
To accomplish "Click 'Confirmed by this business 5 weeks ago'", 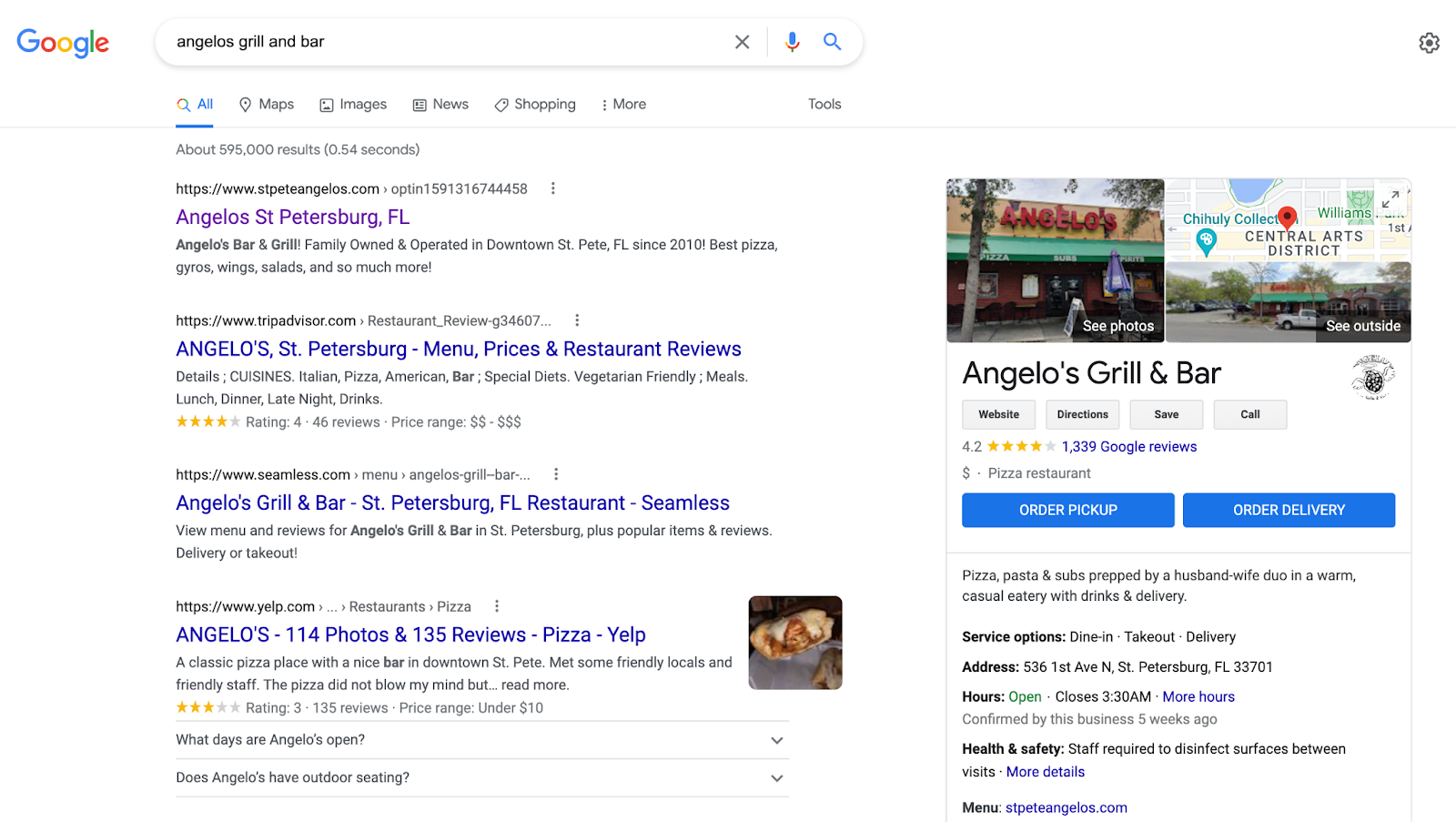I will [1089, 719].
